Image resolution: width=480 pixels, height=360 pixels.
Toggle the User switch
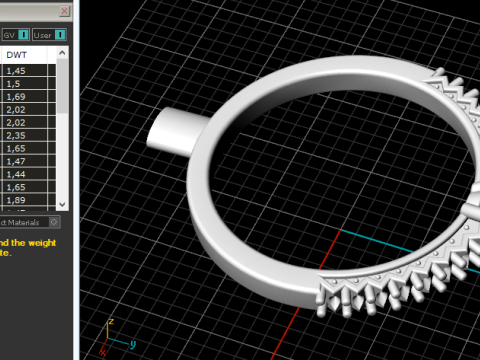pos(49,35)
